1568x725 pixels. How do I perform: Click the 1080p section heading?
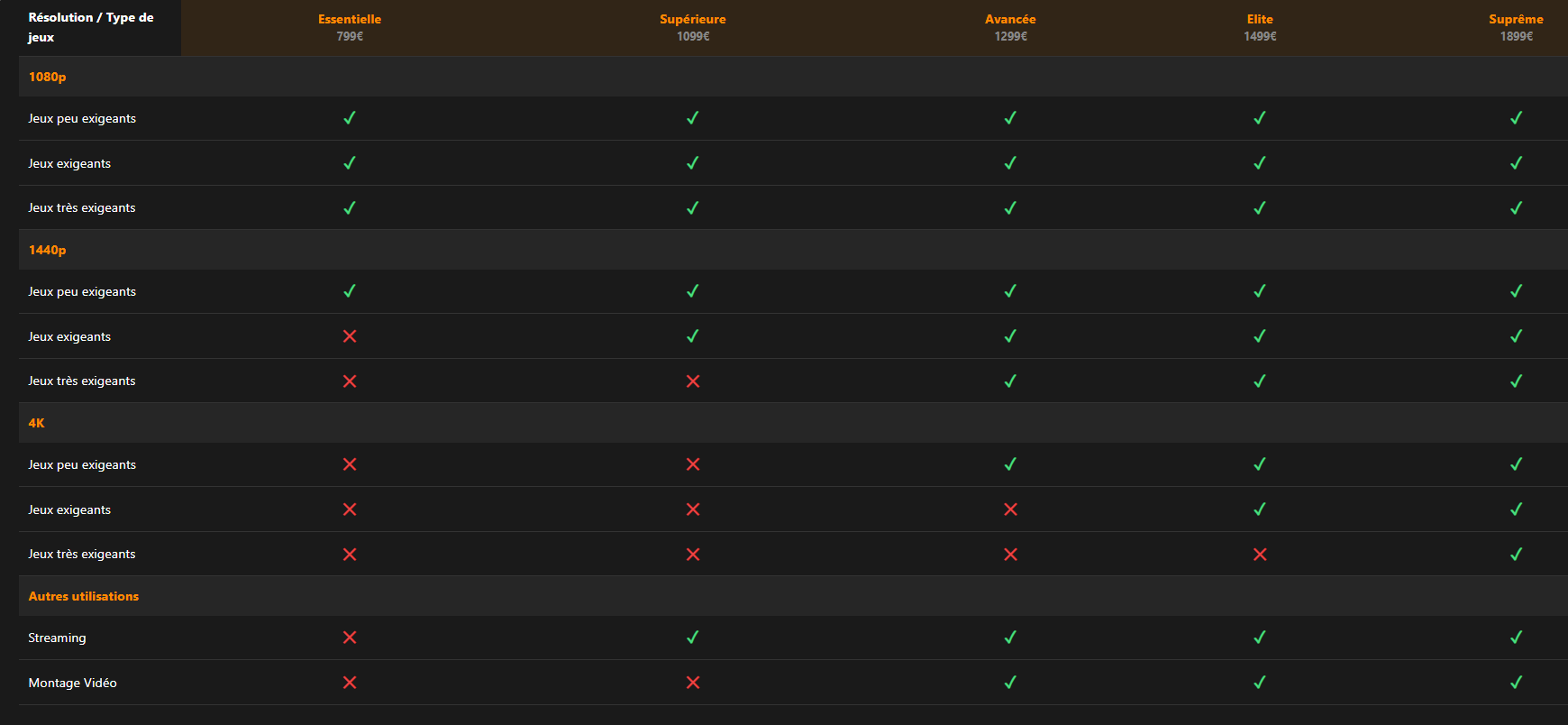pyautogui.click(x=47, y=77)
